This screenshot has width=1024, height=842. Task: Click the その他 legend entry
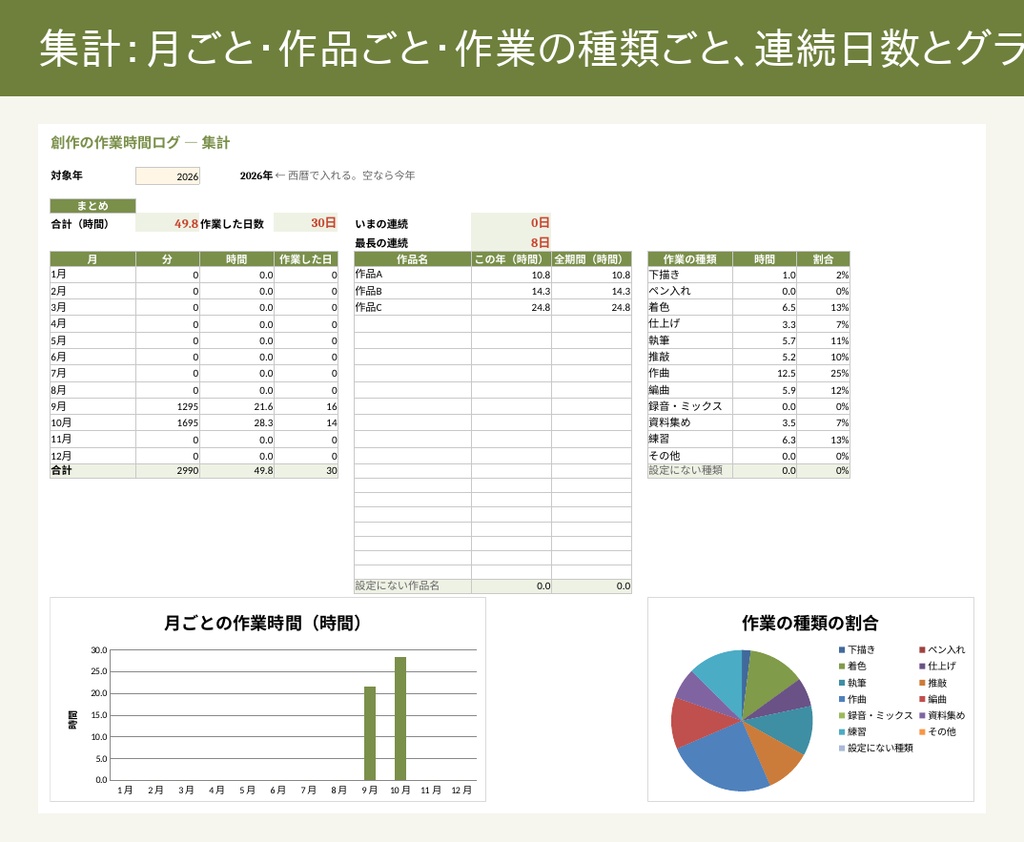[937, 732]
